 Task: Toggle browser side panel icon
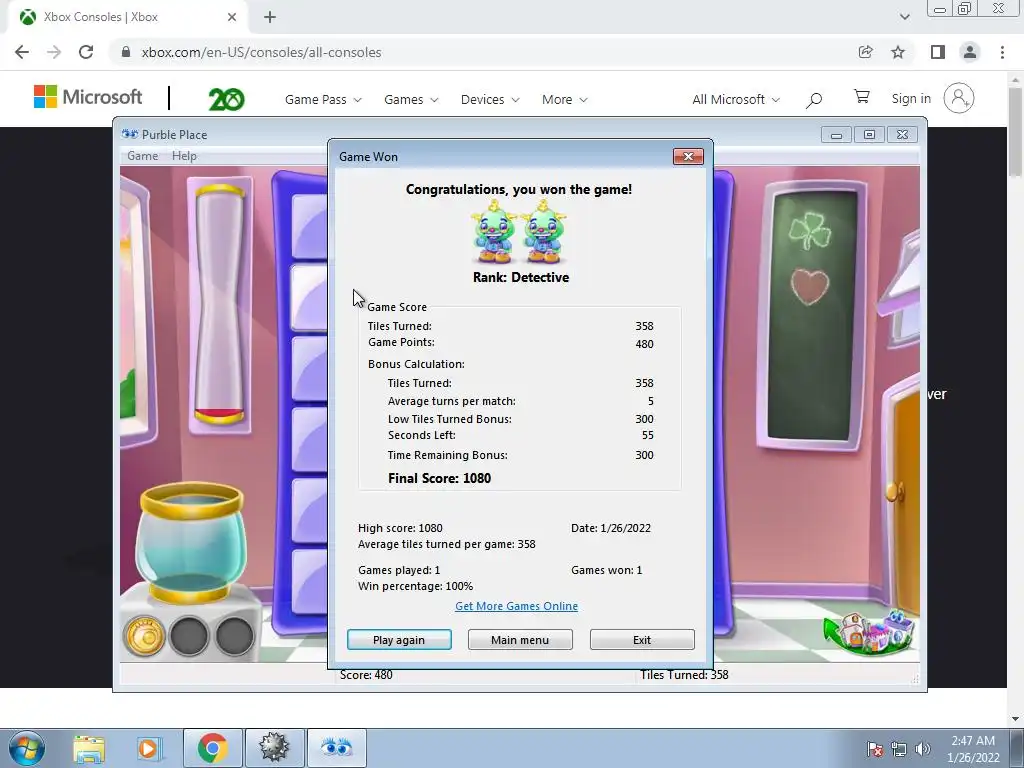(x=938, y=52)
